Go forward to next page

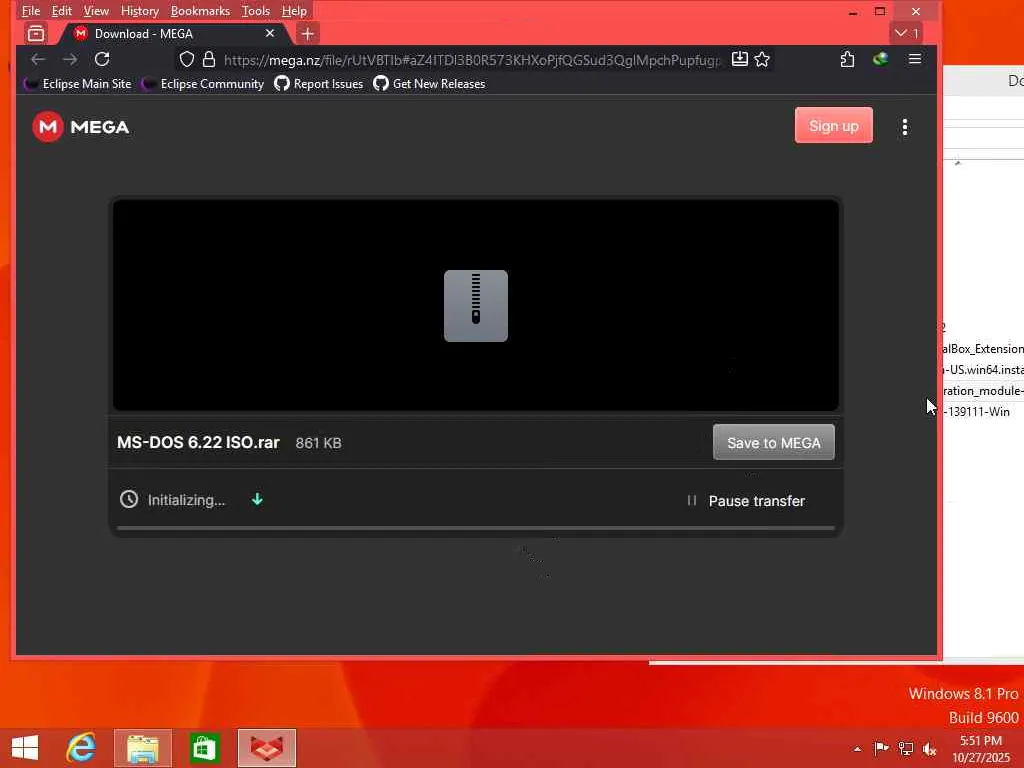pyautogui.click(x=70, y=59)
